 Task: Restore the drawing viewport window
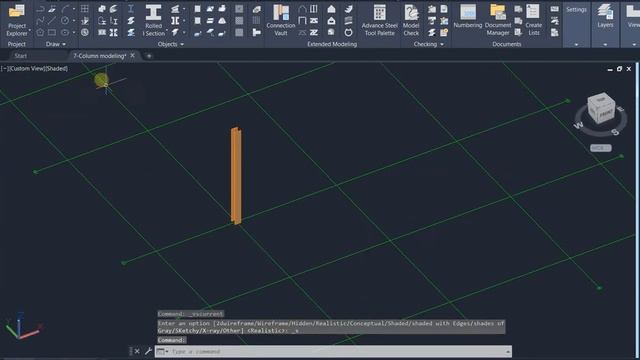[619, 69]
